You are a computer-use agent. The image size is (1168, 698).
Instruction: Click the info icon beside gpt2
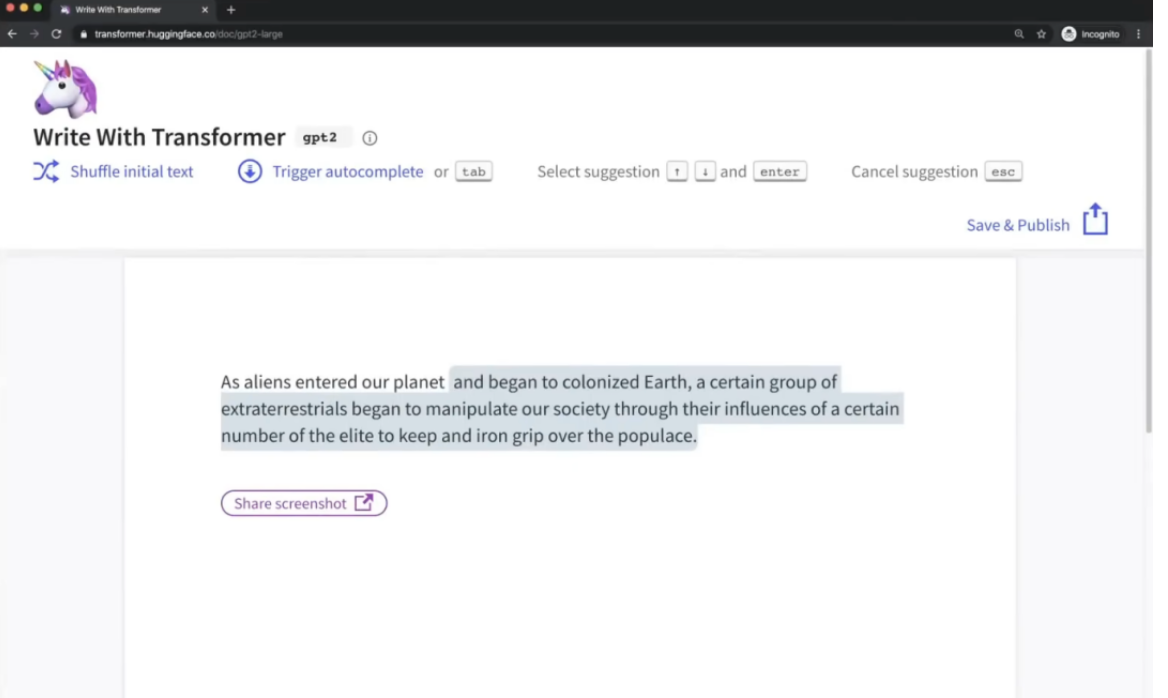370,138
